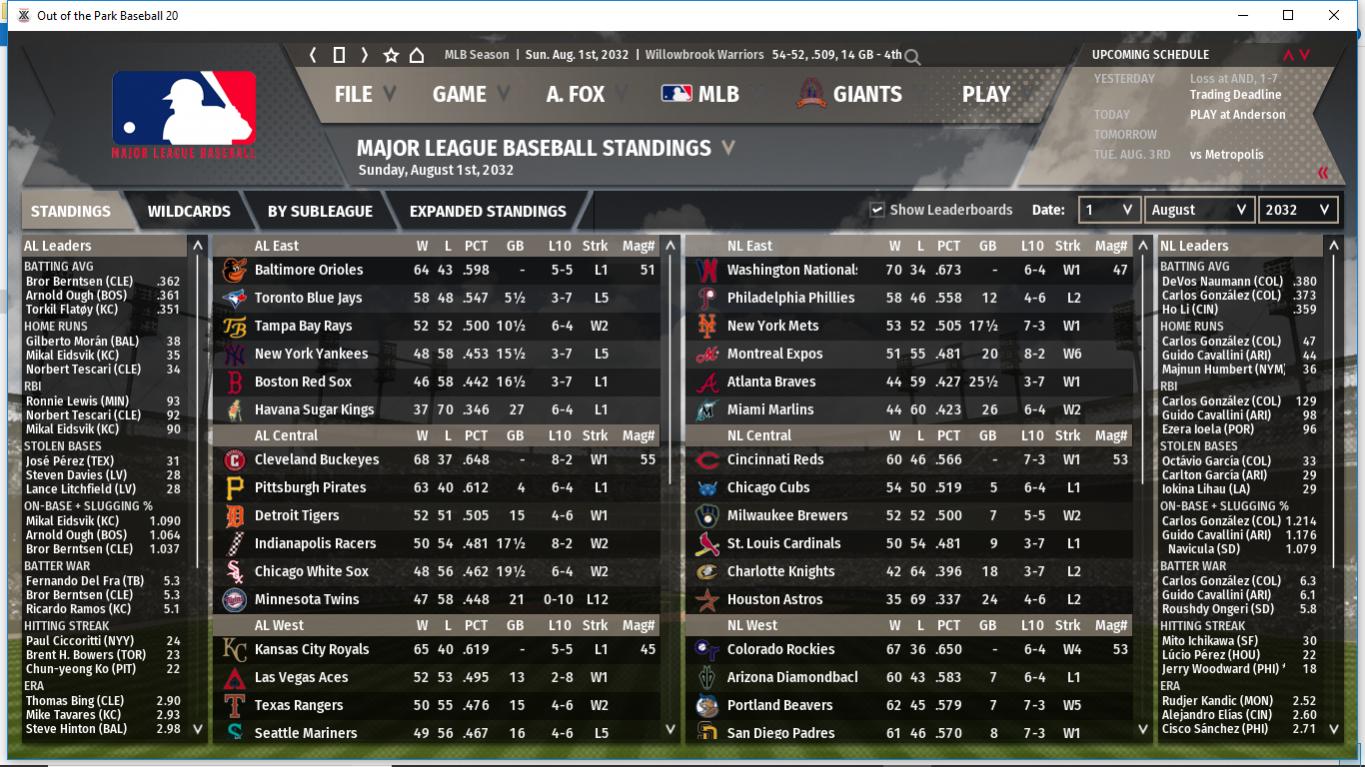Click the Detroit Tigers team logo
The image size is (1365, 767).
(234, 516)
